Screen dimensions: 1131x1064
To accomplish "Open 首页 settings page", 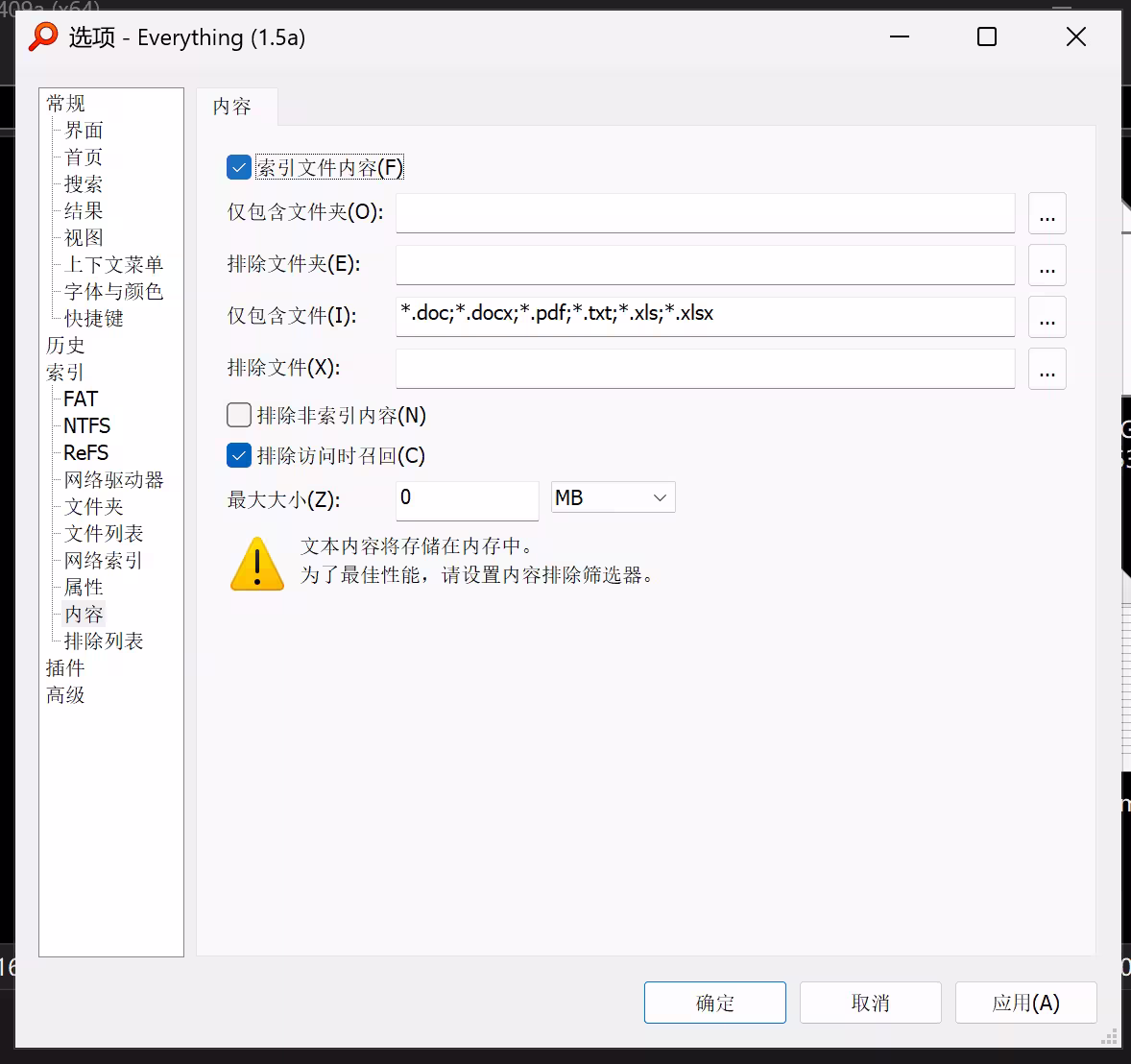I will 84,157.
